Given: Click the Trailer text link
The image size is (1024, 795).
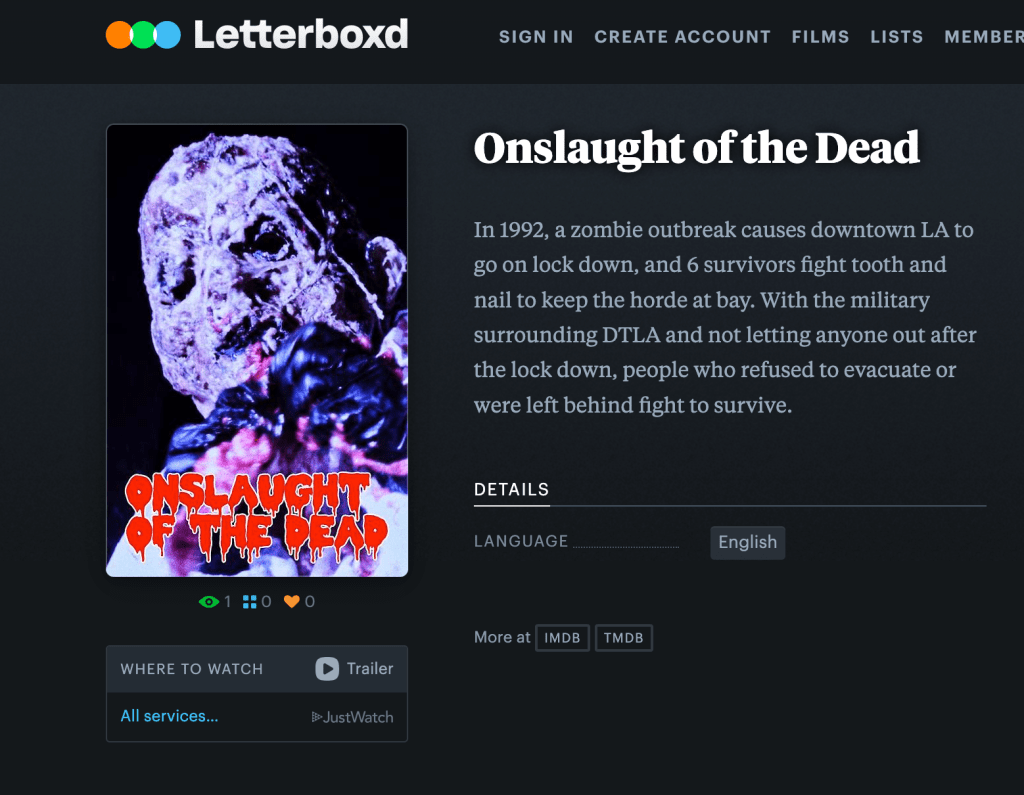Looking at the screenshot, I should click(x=370, y=668).
